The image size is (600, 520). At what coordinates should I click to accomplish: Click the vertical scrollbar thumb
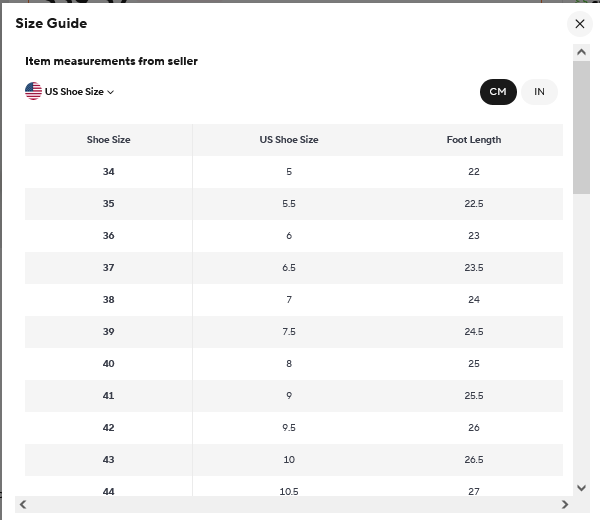pyautogui.click(x=581, y=127)
